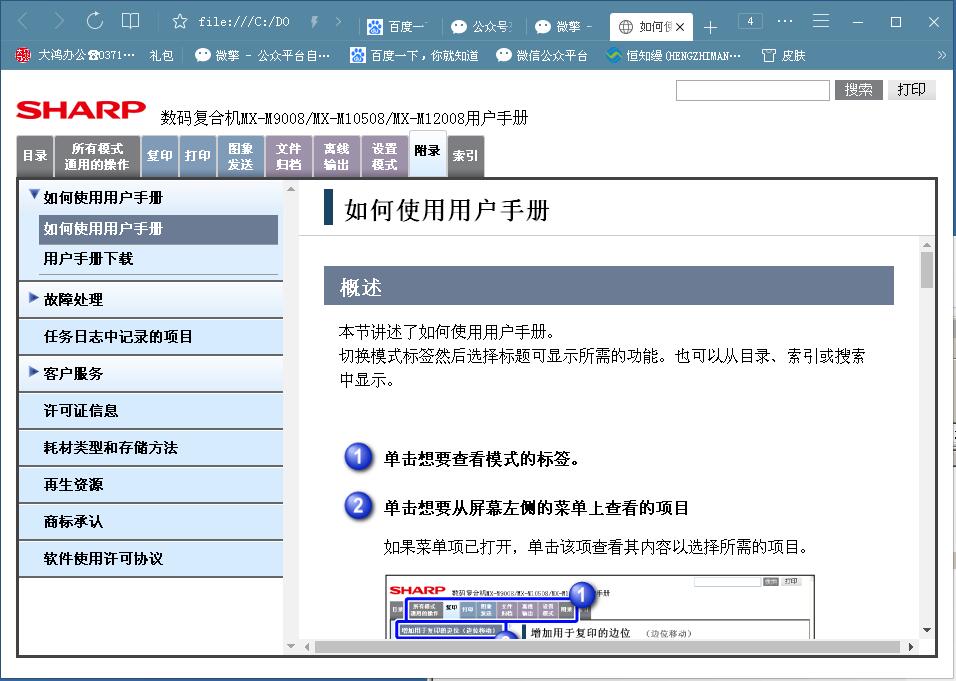Open 耗材类型和存储方法 item

[x=151, y=448]
